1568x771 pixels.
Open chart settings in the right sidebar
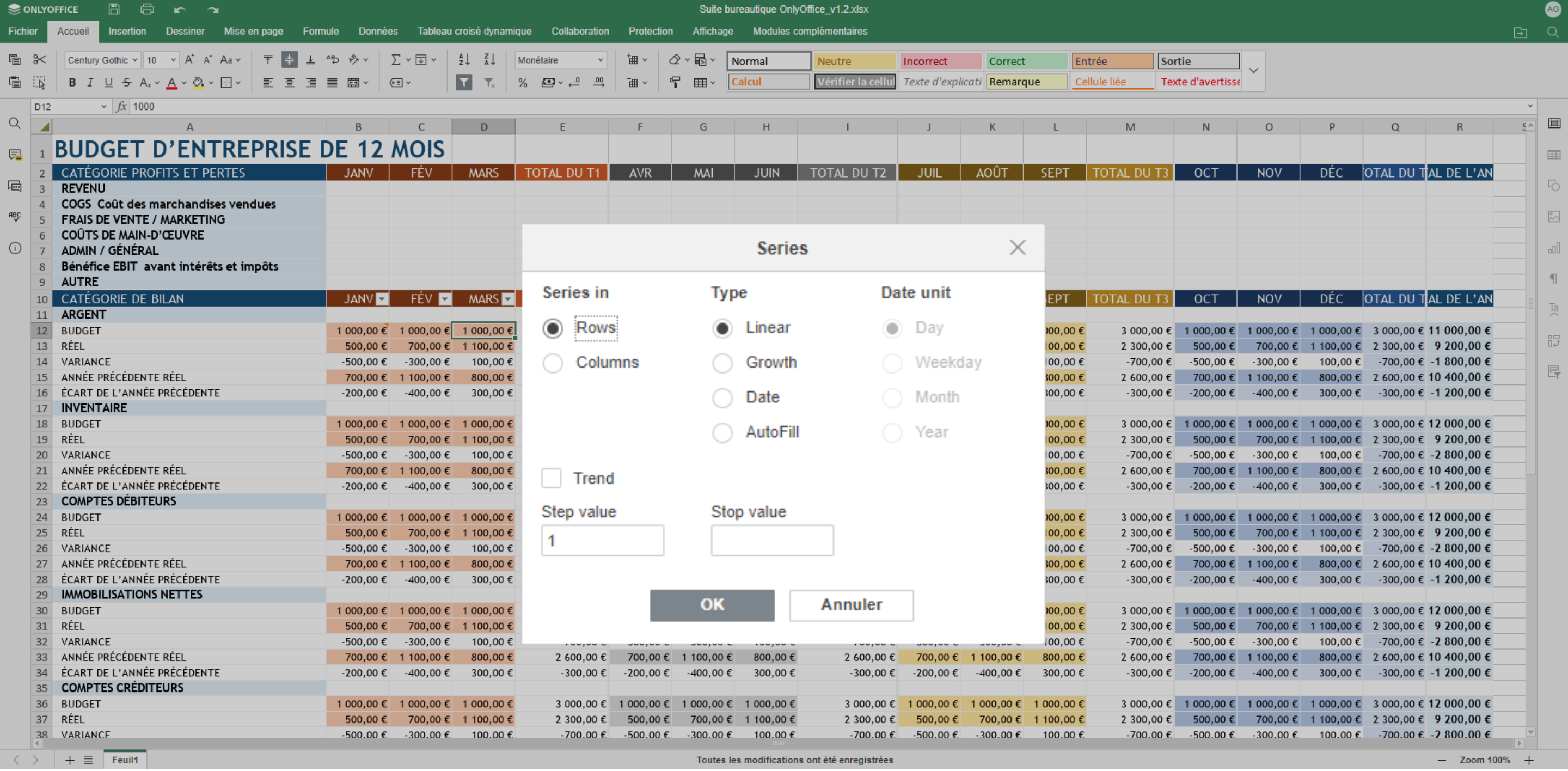click(x=1554, y=248)
